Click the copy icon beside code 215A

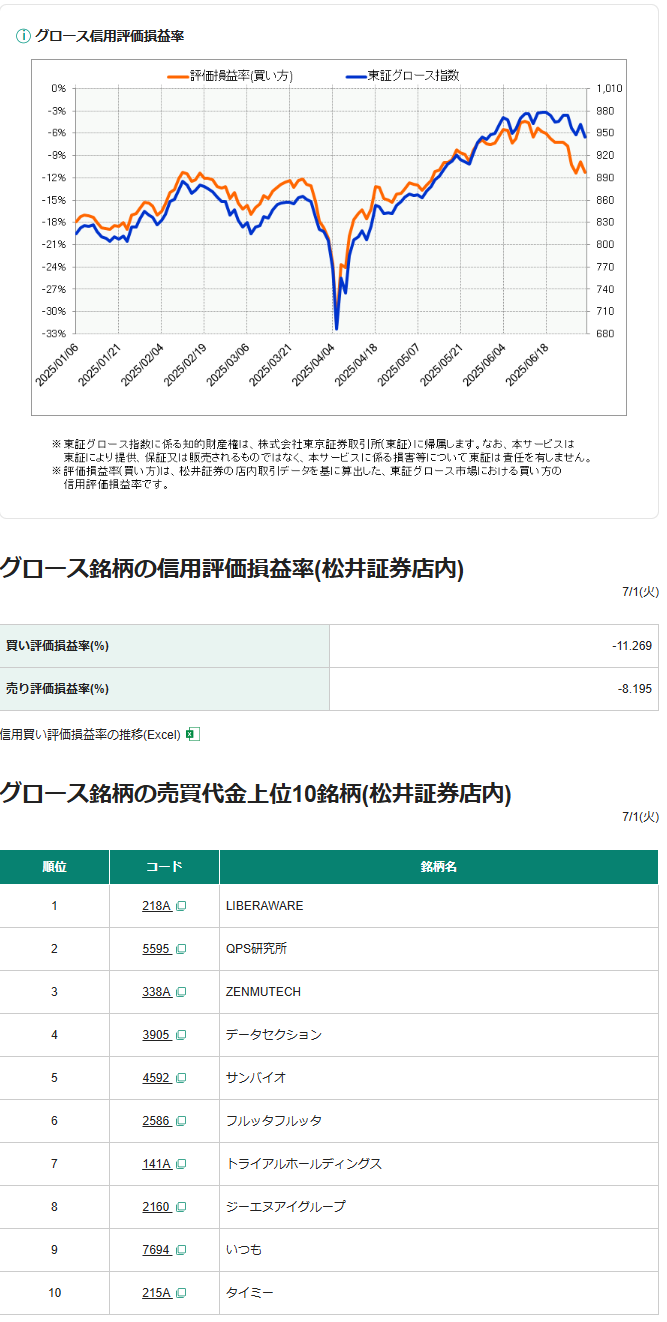tap(181, 1293)
